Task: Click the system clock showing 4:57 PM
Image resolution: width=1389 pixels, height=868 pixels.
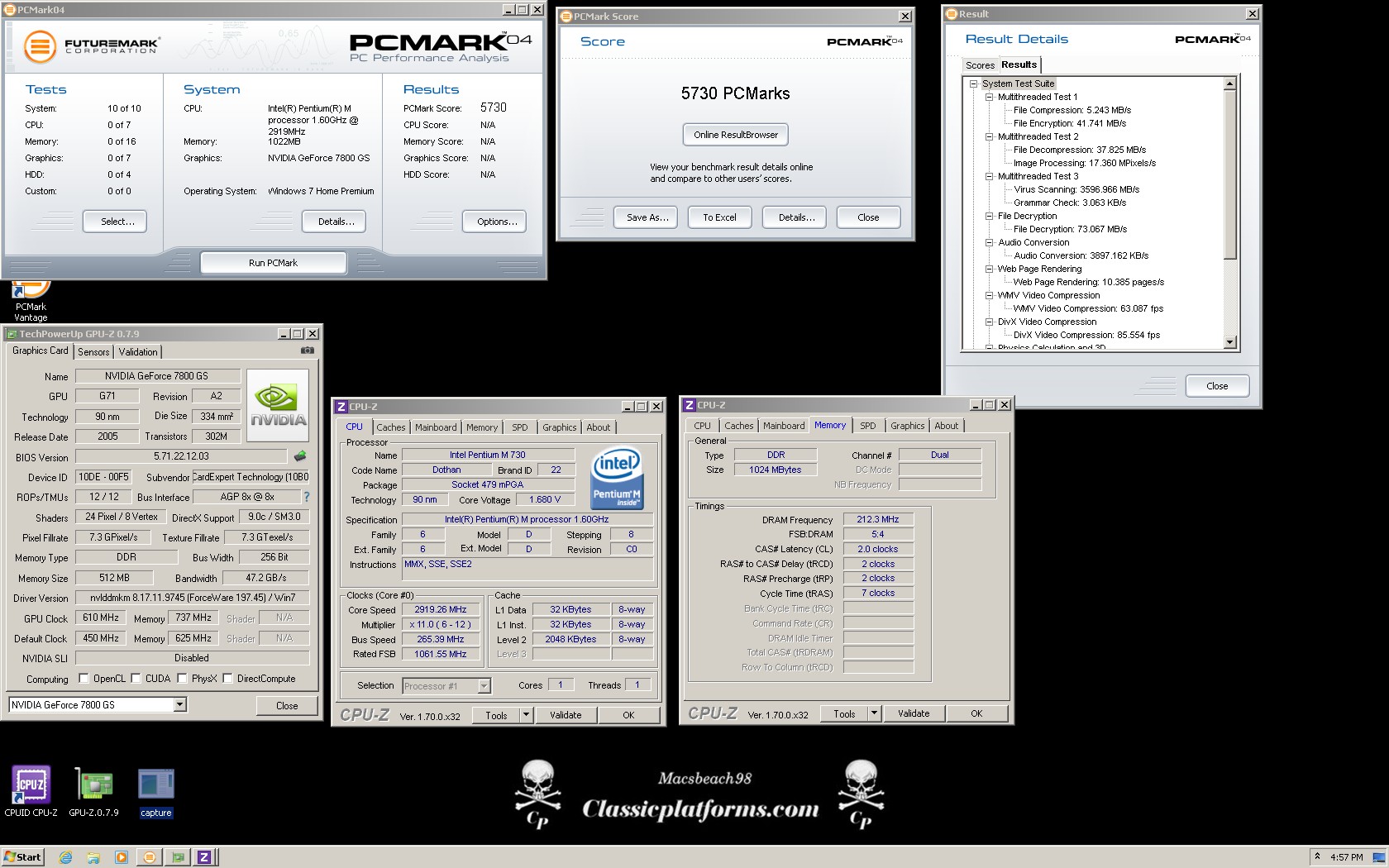Action: click(1346, 857)
